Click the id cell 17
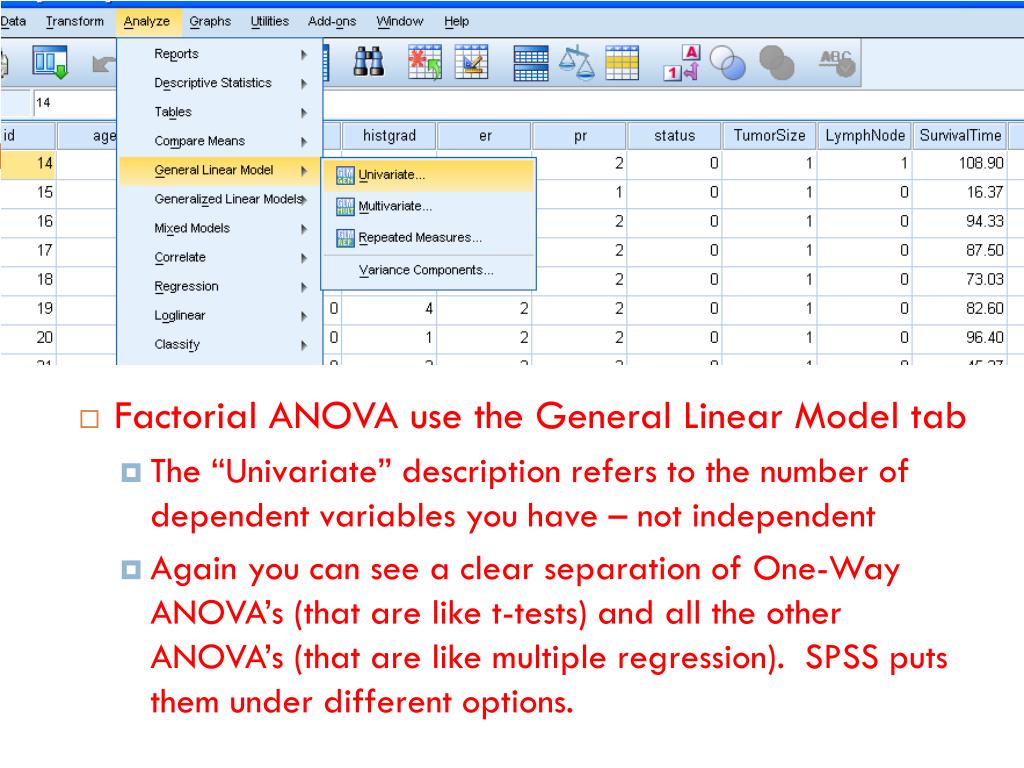The height and width of the screenshot is (768, 1024). coord(27,251)
